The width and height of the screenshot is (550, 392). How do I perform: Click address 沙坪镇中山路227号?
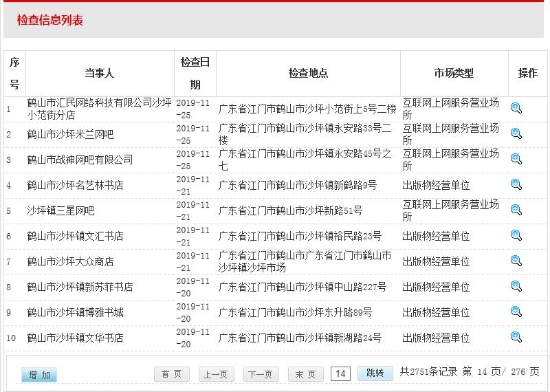[x=302, y=287]
